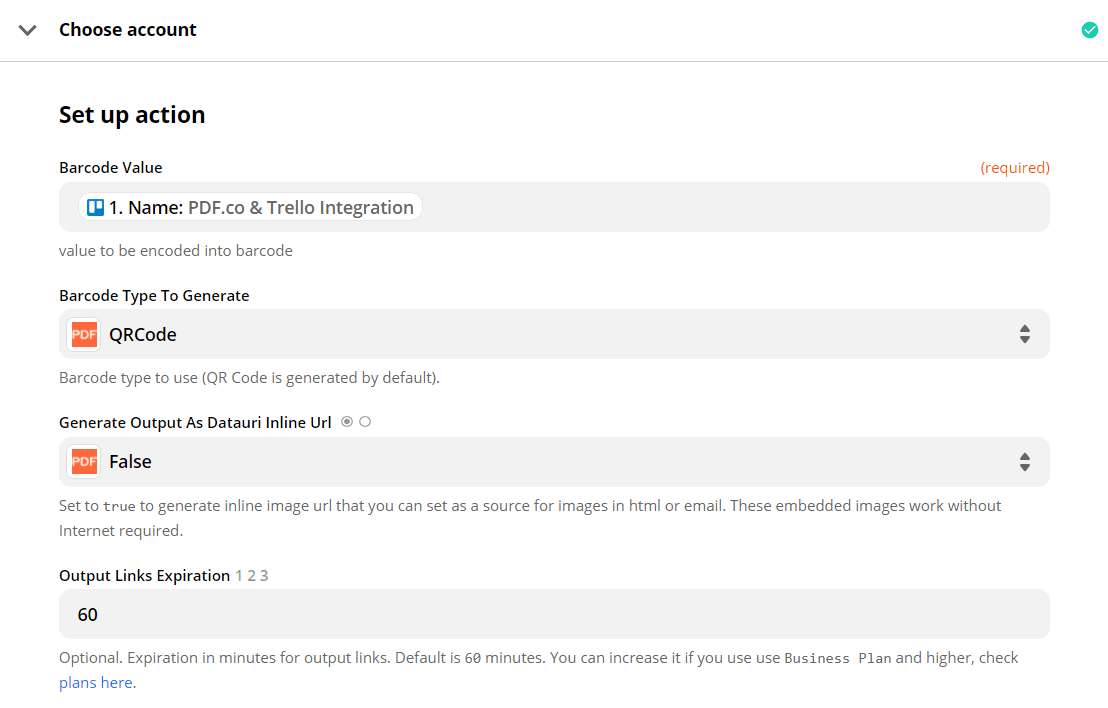Click the Trello icon in the Barcode Value pill
The image size is (1108, 708).
point(95,206)
